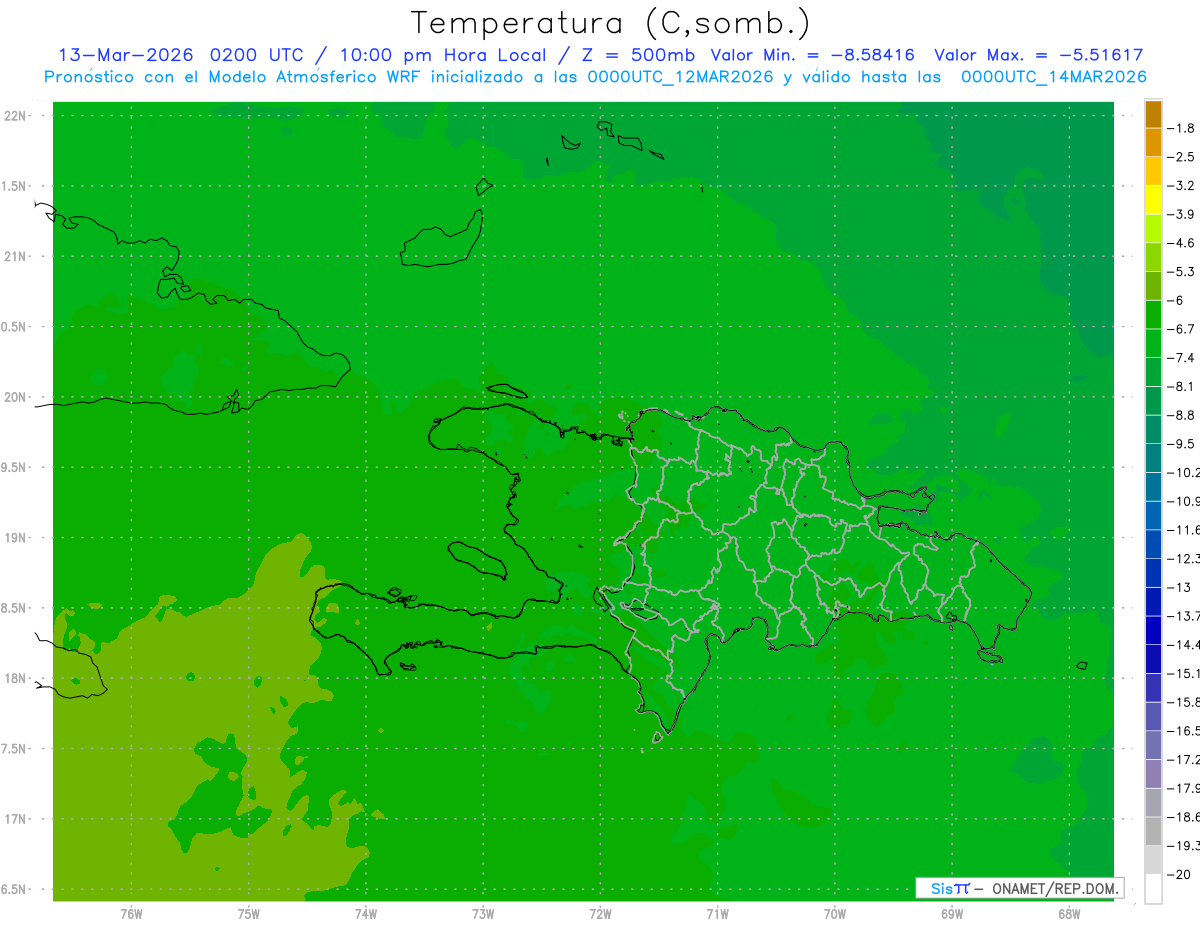Click the 73W longitude axis label
This screenshot has height=927, width=1200.
(483, 914)
